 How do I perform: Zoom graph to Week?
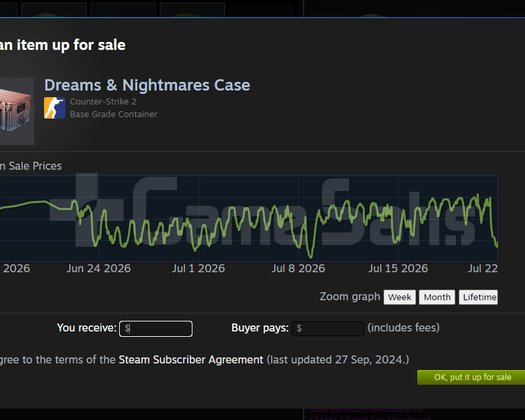pos(399,297)
